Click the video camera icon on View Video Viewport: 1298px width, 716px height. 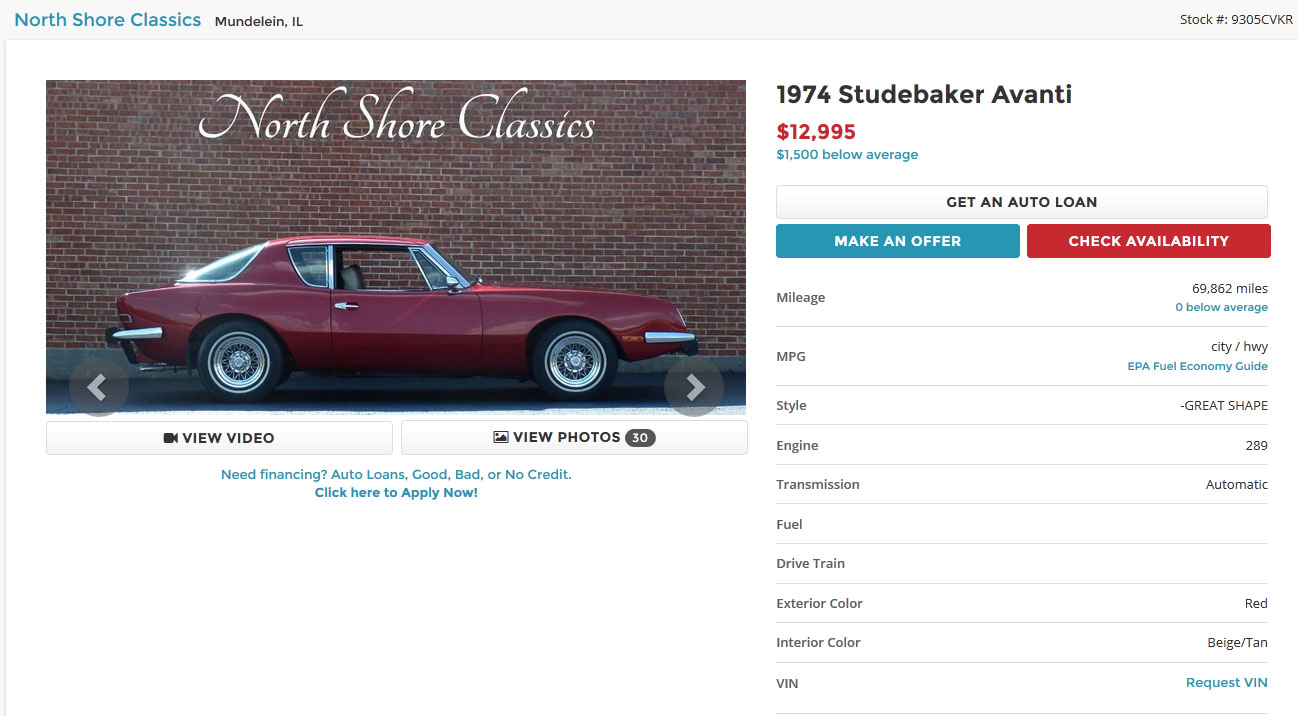click(x=171, y=438)
